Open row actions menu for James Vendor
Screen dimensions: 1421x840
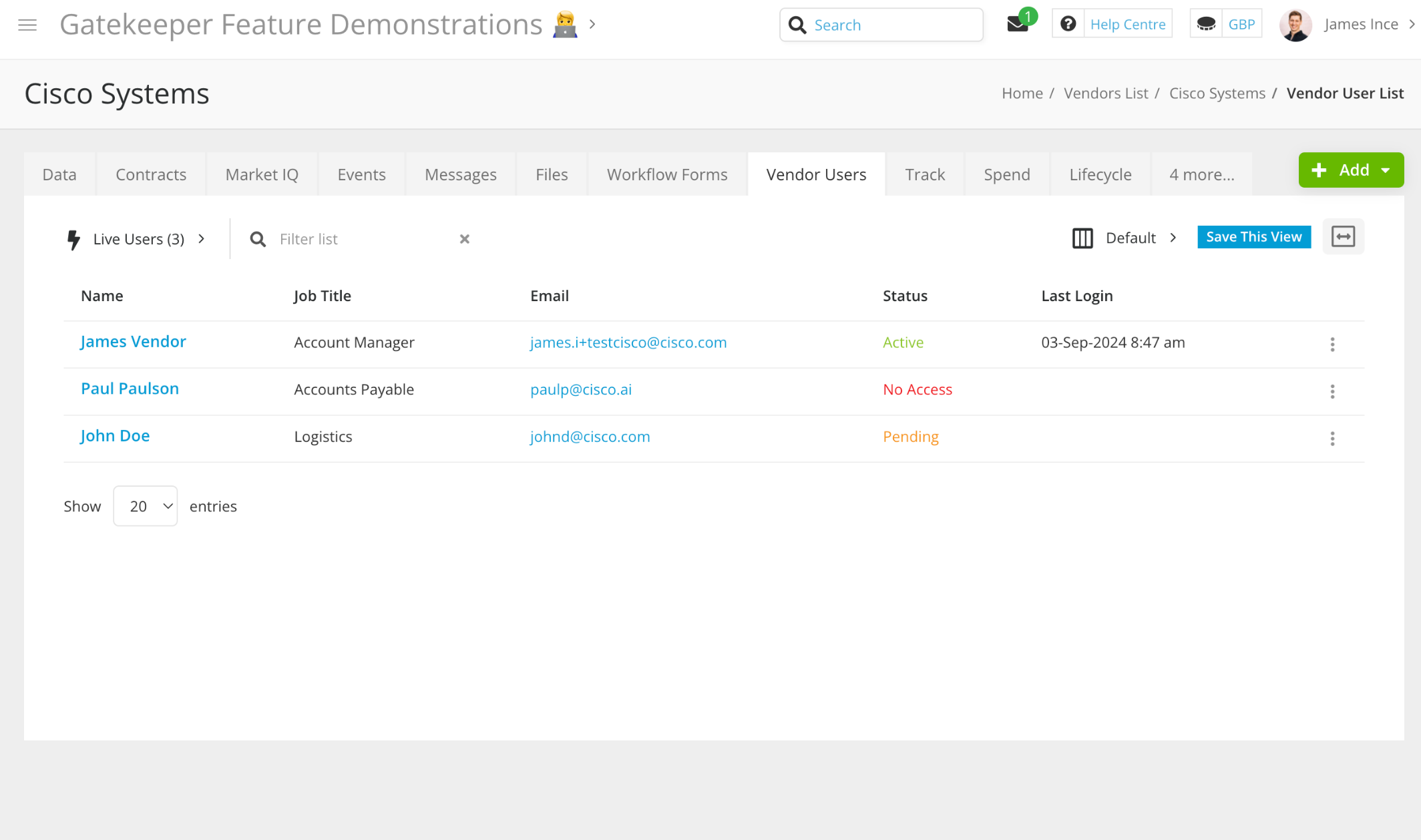tap(1332, 345)
